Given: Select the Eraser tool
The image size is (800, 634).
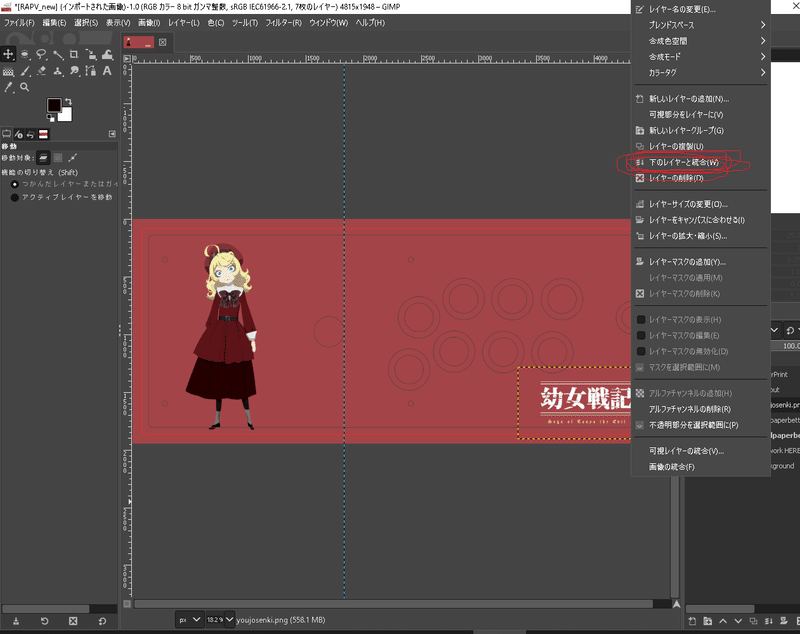Looking at the screenshot, I should click(41, 71).
